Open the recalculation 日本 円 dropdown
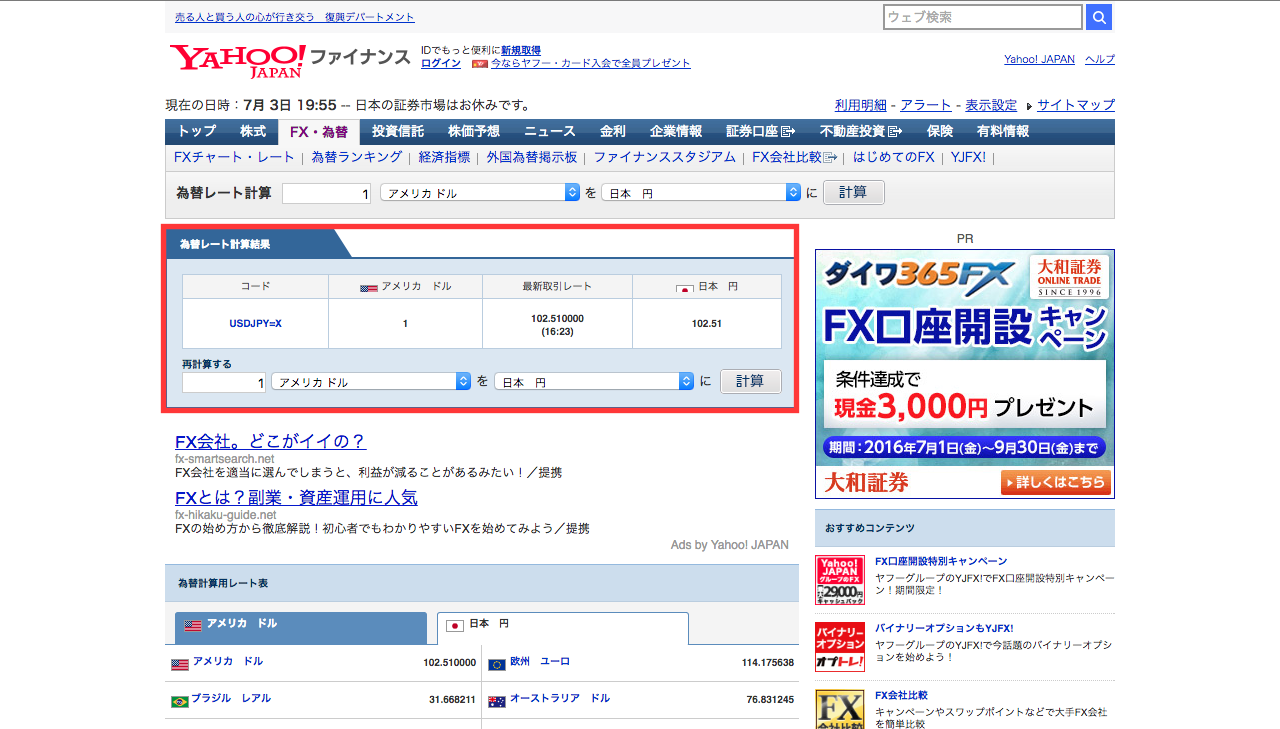The width and height of the screenshot is (1280, 729). (x=594, y=382)
